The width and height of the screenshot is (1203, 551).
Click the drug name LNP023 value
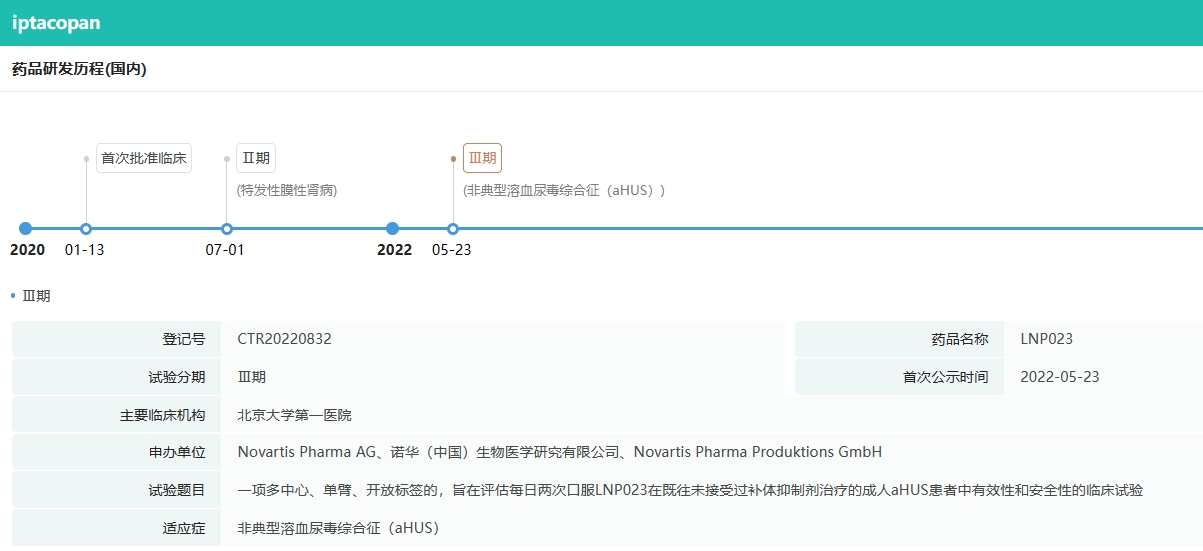(x=1046, y=339)
